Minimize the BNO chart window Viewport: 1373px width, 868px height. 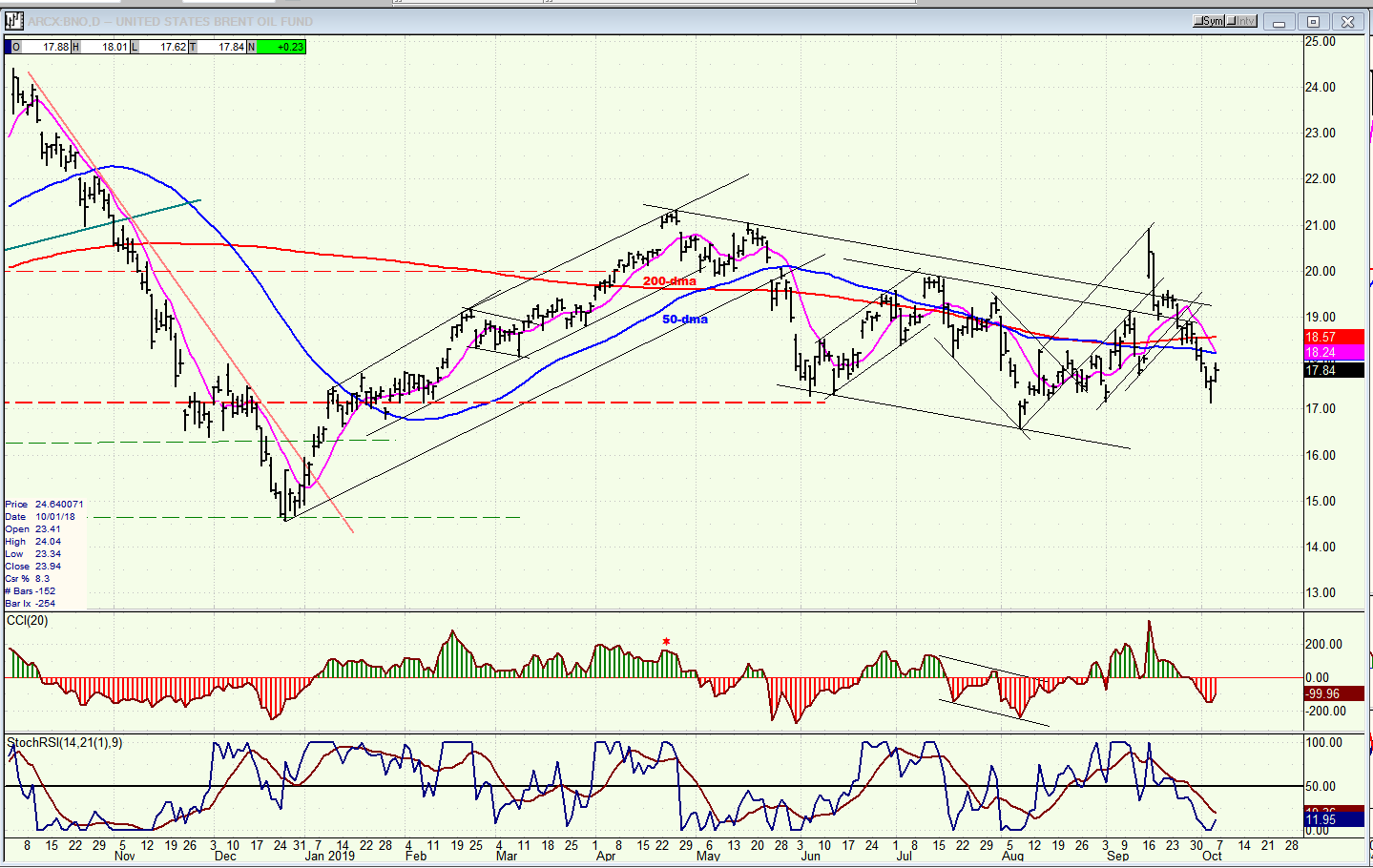1279,21
